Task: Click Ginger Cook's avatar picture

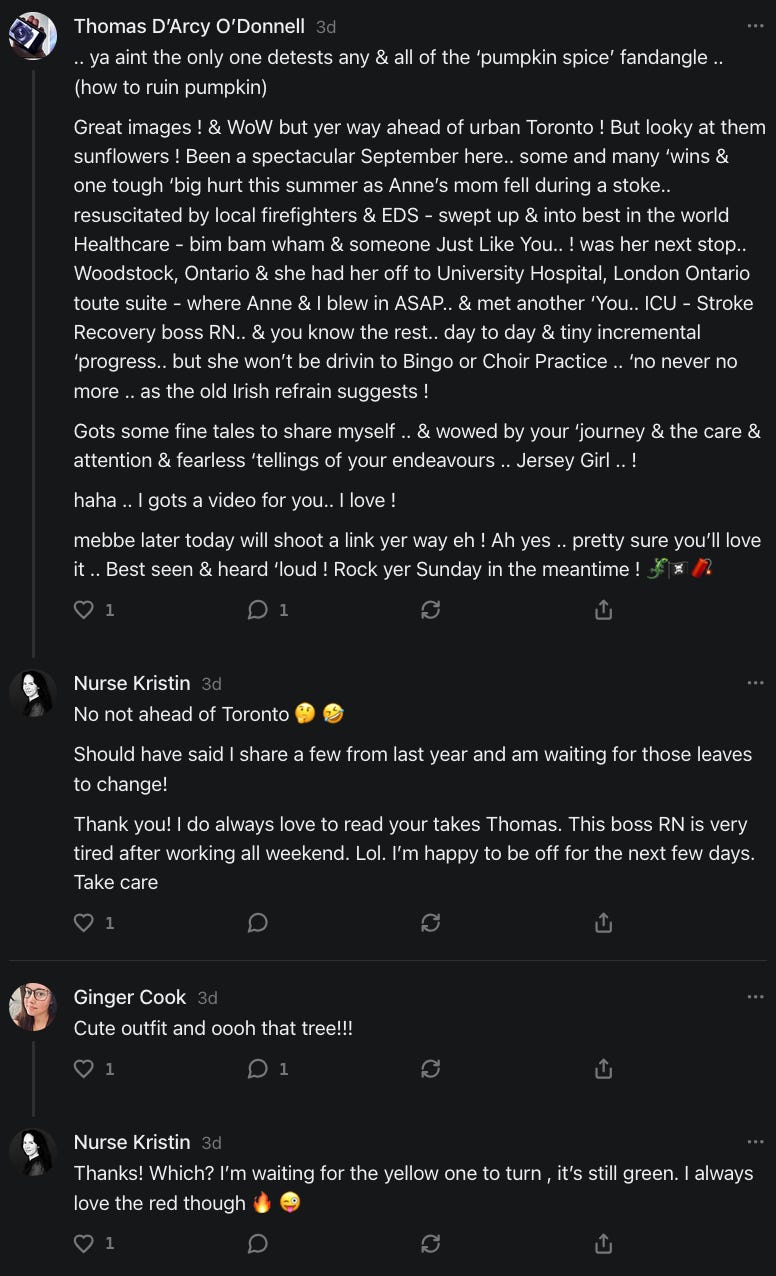Action: 33,1007
